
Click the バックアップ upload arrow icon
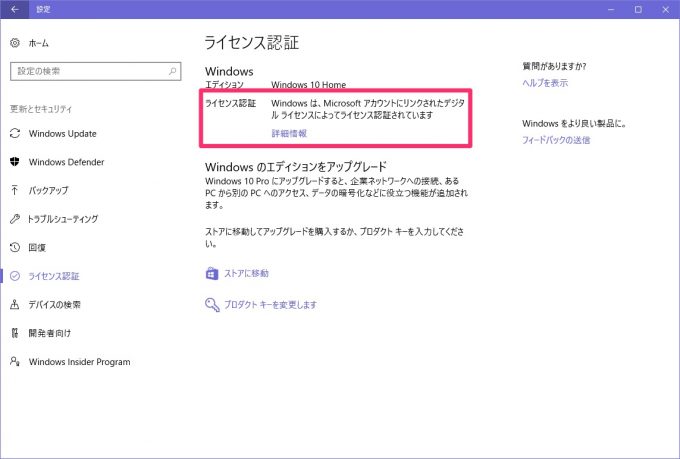tap(15, 190)
